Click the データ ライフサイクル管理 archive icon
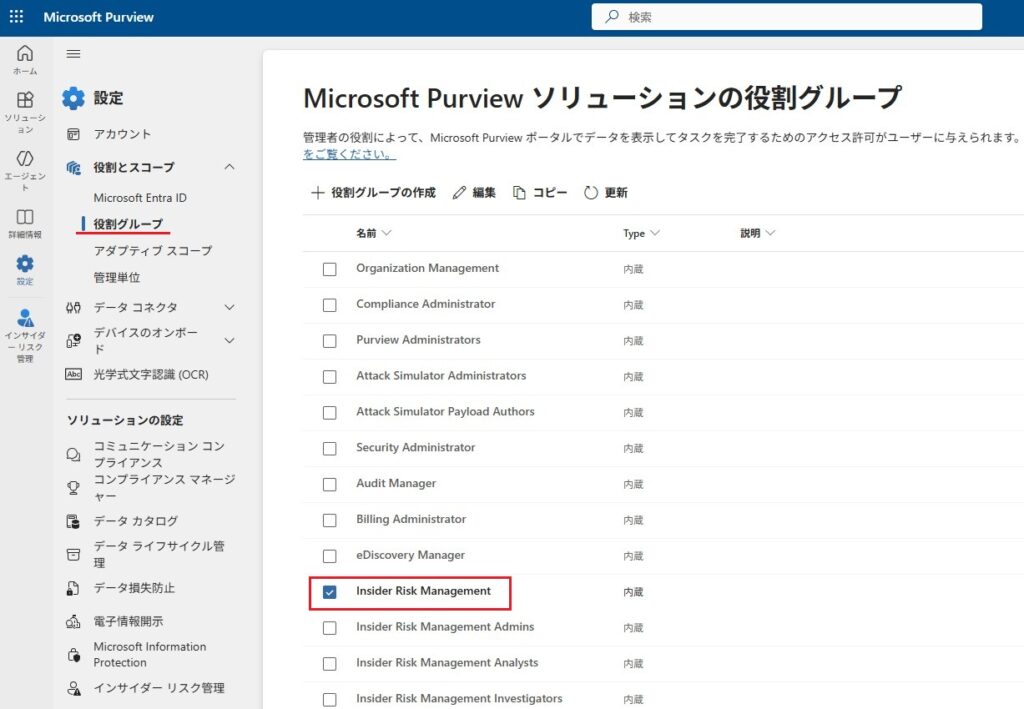This screenshot has height=709, width=1024. pos(73,555)
